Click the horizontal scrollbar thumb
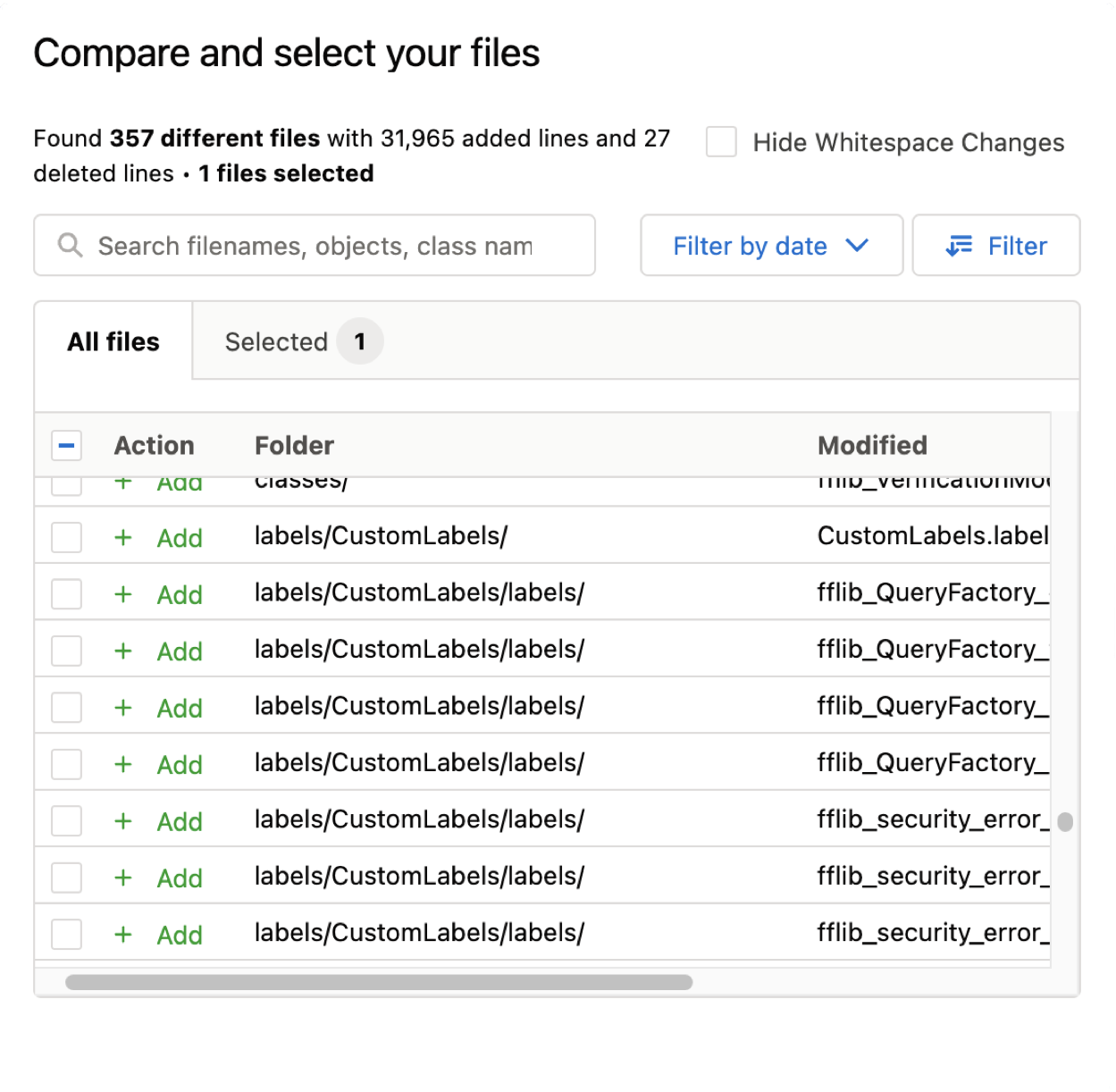This screenshot has height=1092, width=1116. coord(379,982)
